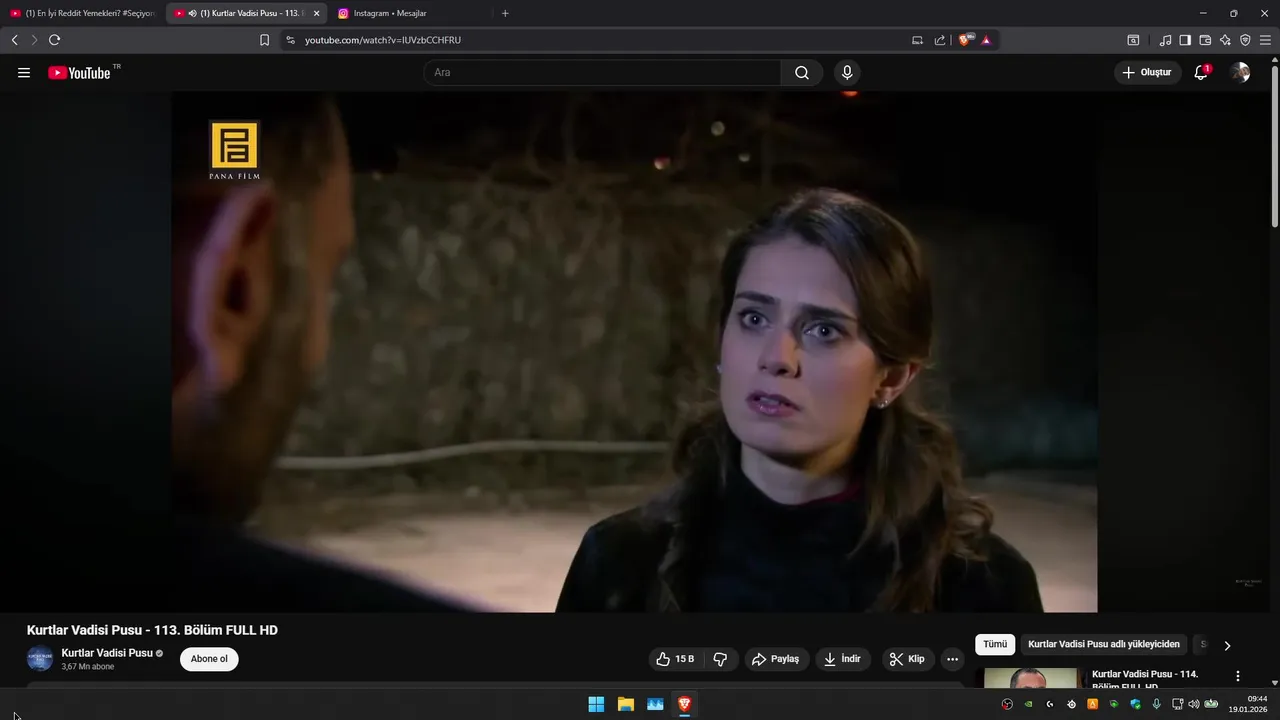Viewport: 1280px width, 720px height.
Task: Open the Kurtlar Vadisi Pusu channel name
Action: (x=107, y=653)
